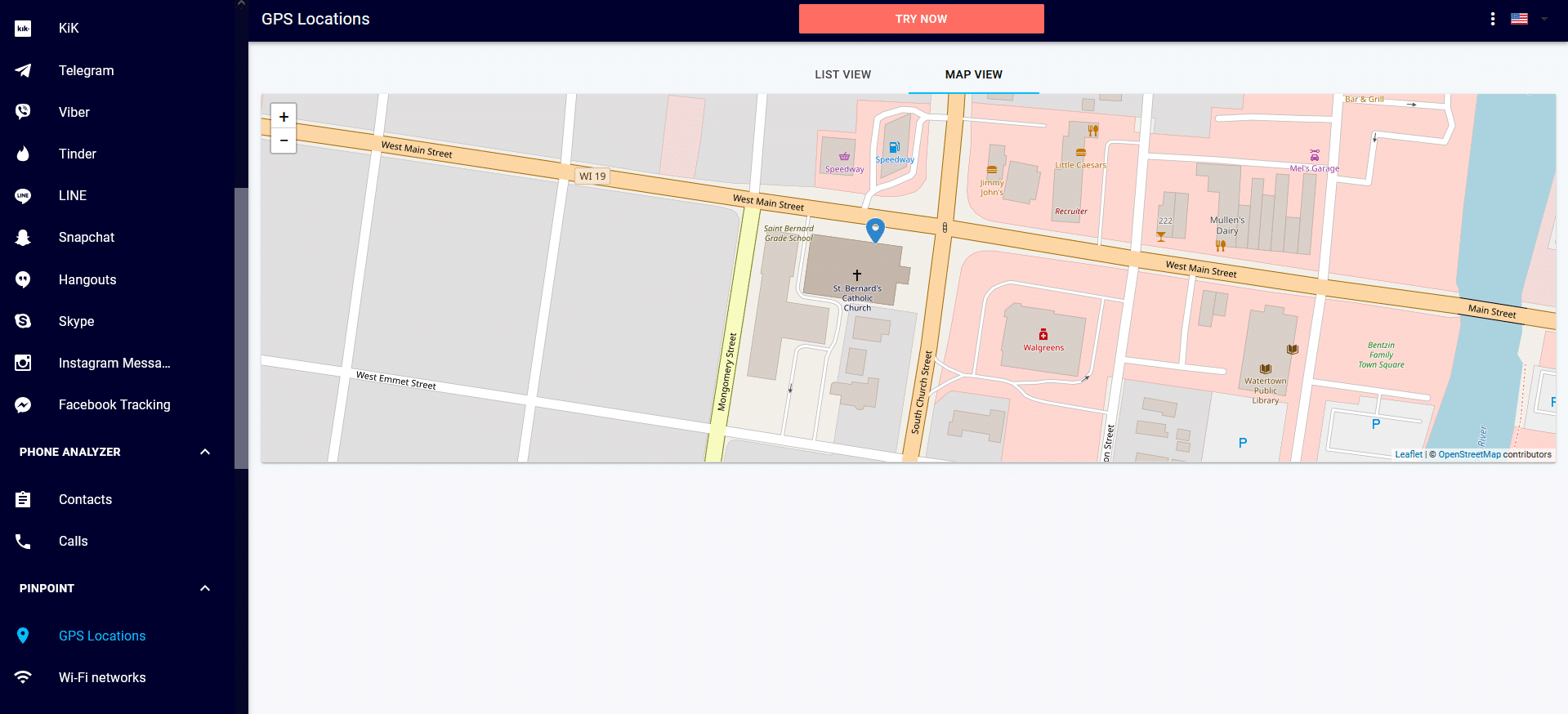
Task: Click the Mullen's Dairy restaurant icon
Action: coord(1221,245)
